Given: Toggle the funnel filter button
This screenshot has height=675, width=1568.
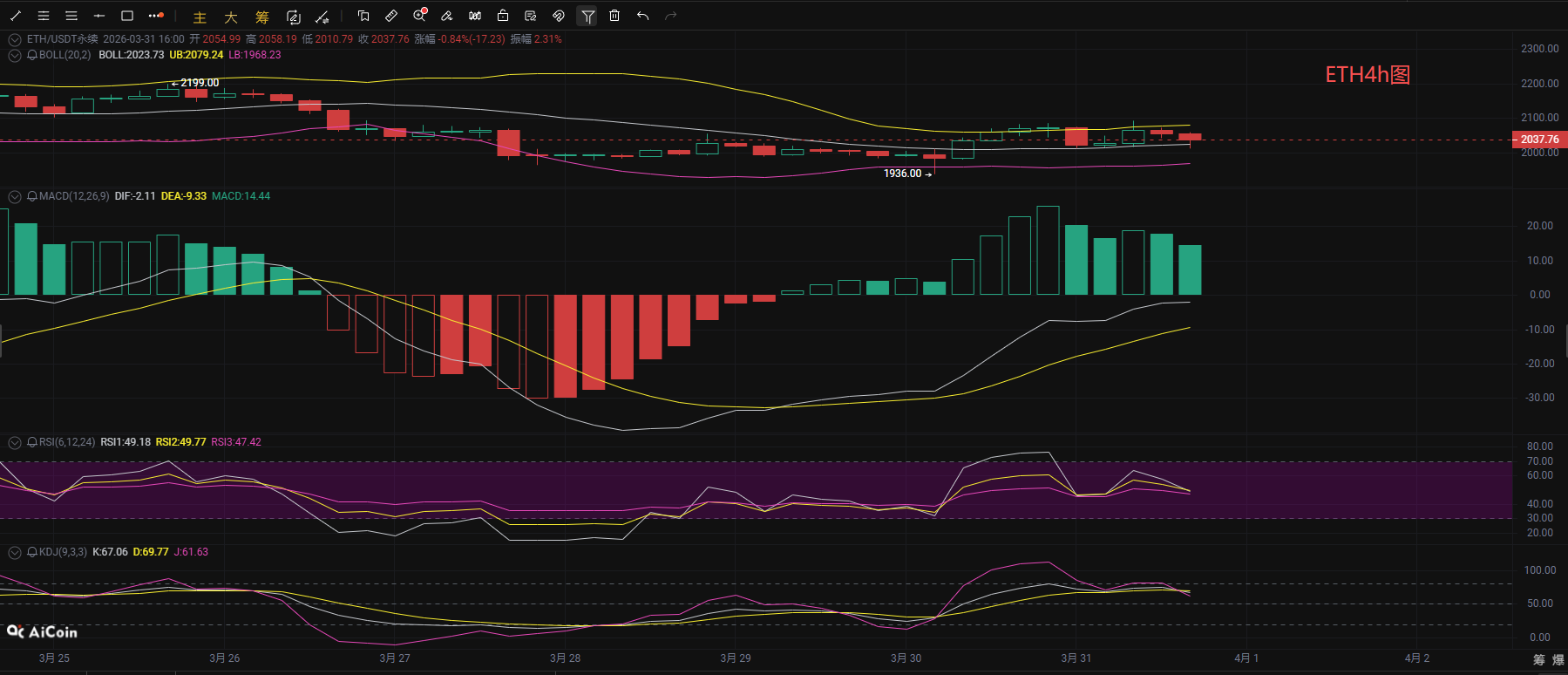Looking at the screenshot, I should pyautogui.click(x=587, y=16).
